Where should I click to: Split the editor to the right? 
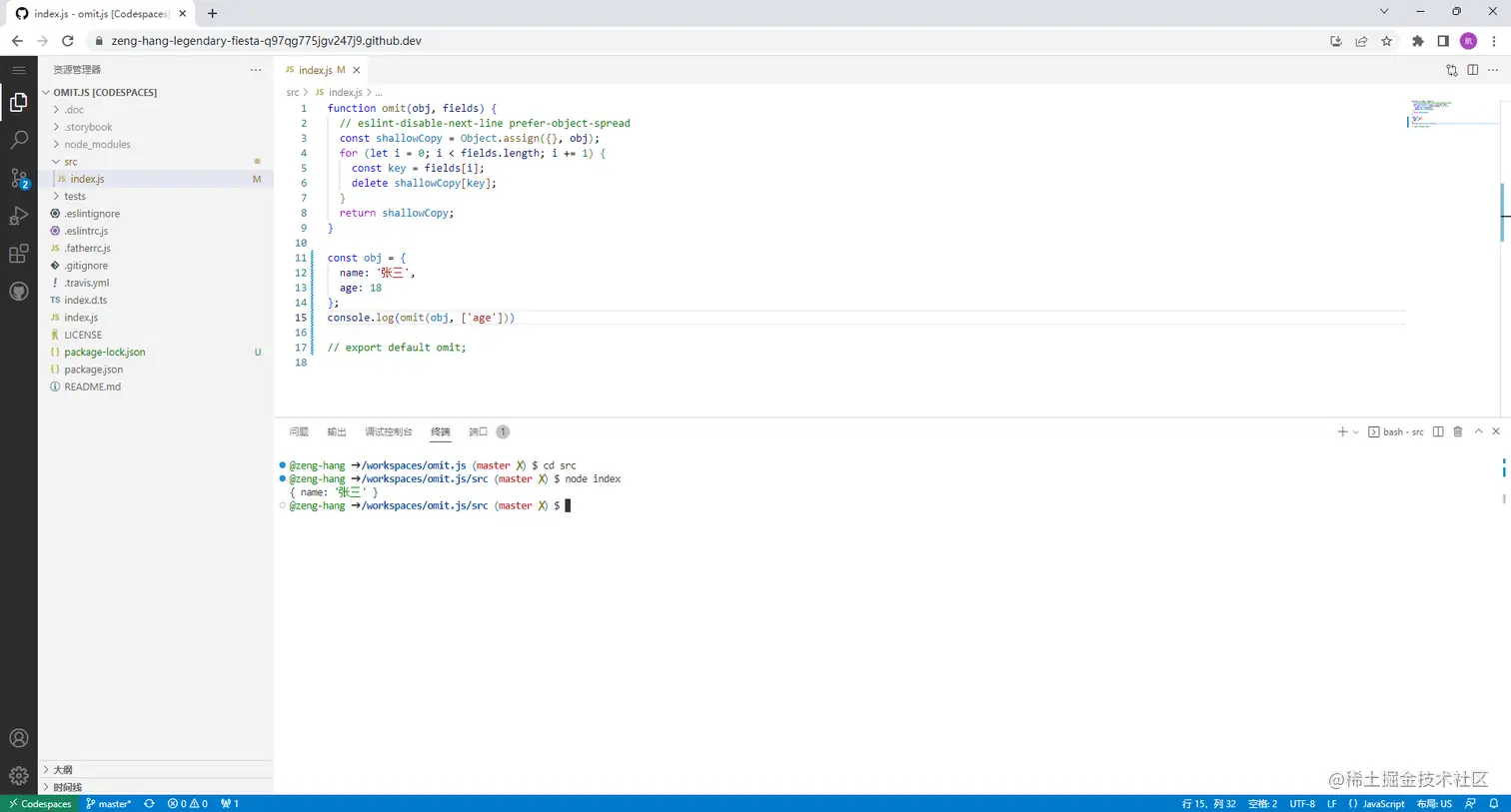tap(1473, 70)
